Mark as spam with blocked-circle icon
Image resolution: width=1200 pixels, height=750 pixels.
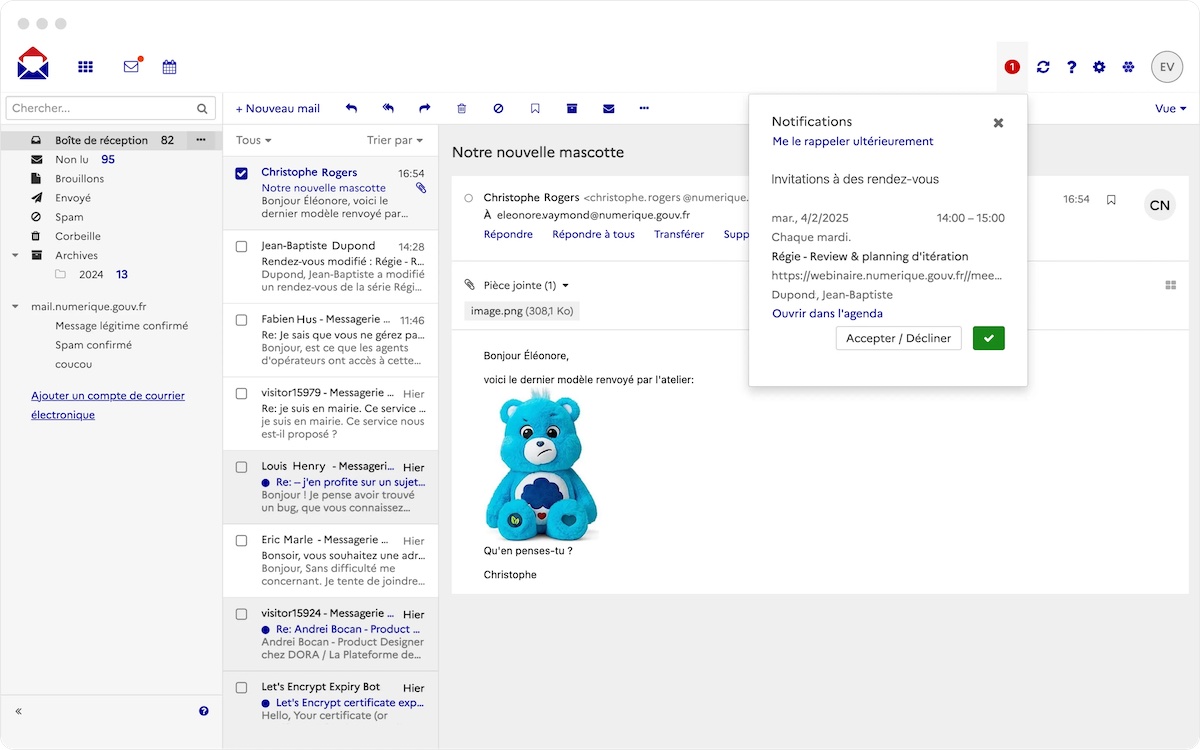[x=498, y=108]
